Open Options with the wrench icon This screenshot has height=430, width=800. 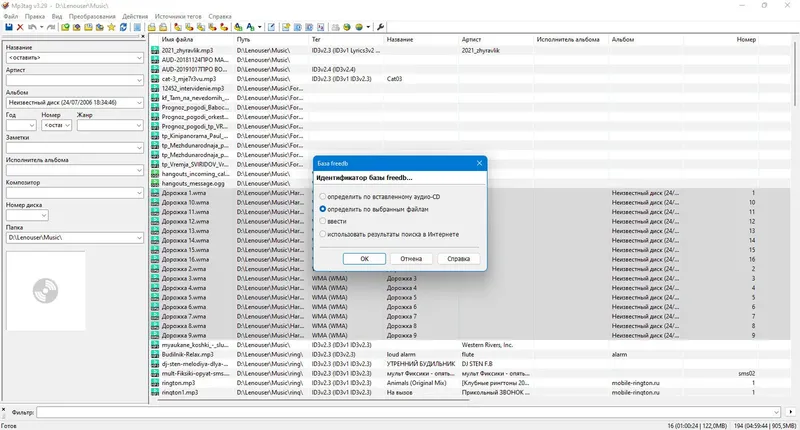(x=380, y=27)
